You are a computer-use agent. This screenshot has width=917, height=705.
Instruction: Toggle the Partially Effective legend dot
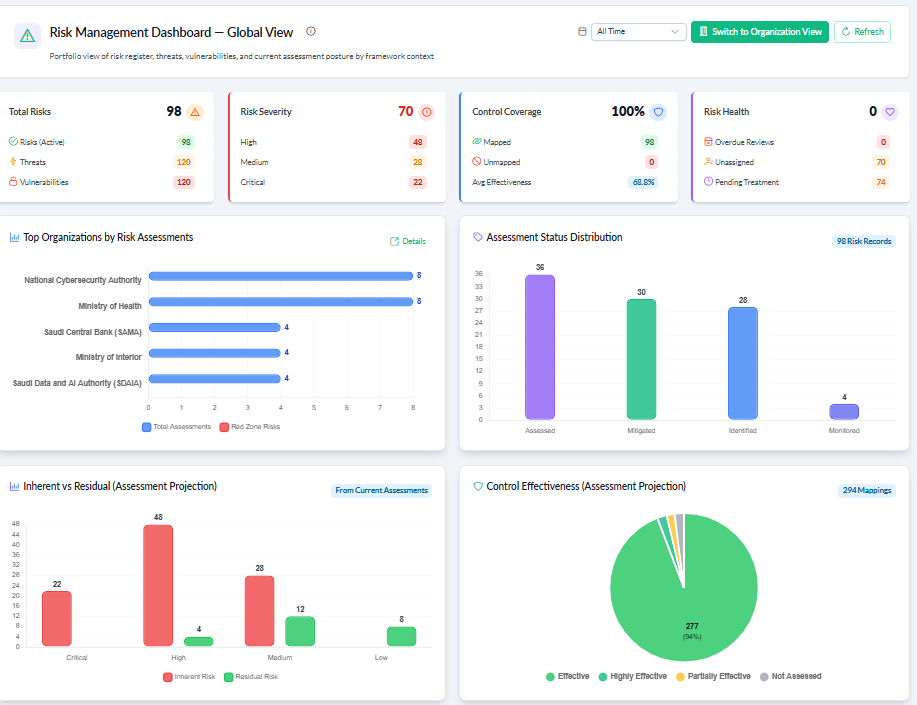tap(680, 677)
